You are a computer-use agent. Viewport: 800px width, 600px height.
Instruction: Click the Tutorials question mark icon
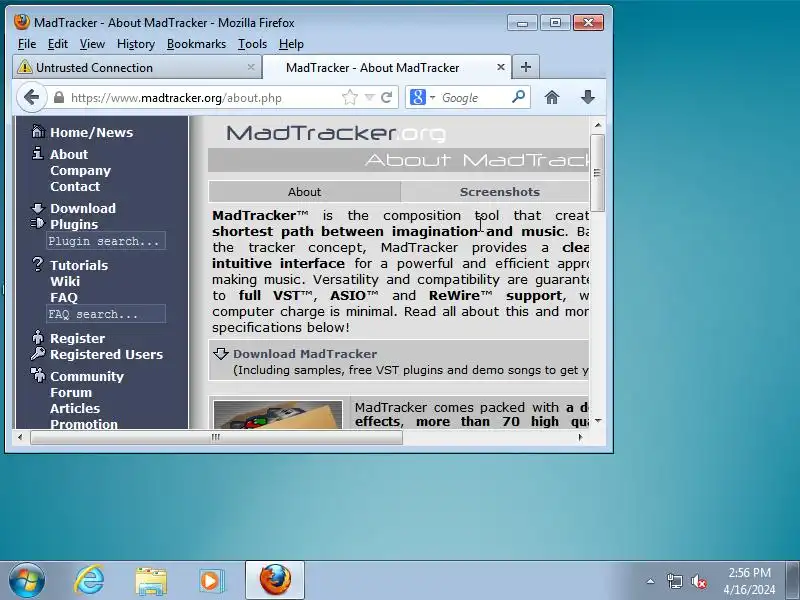[x=38, y=264]
